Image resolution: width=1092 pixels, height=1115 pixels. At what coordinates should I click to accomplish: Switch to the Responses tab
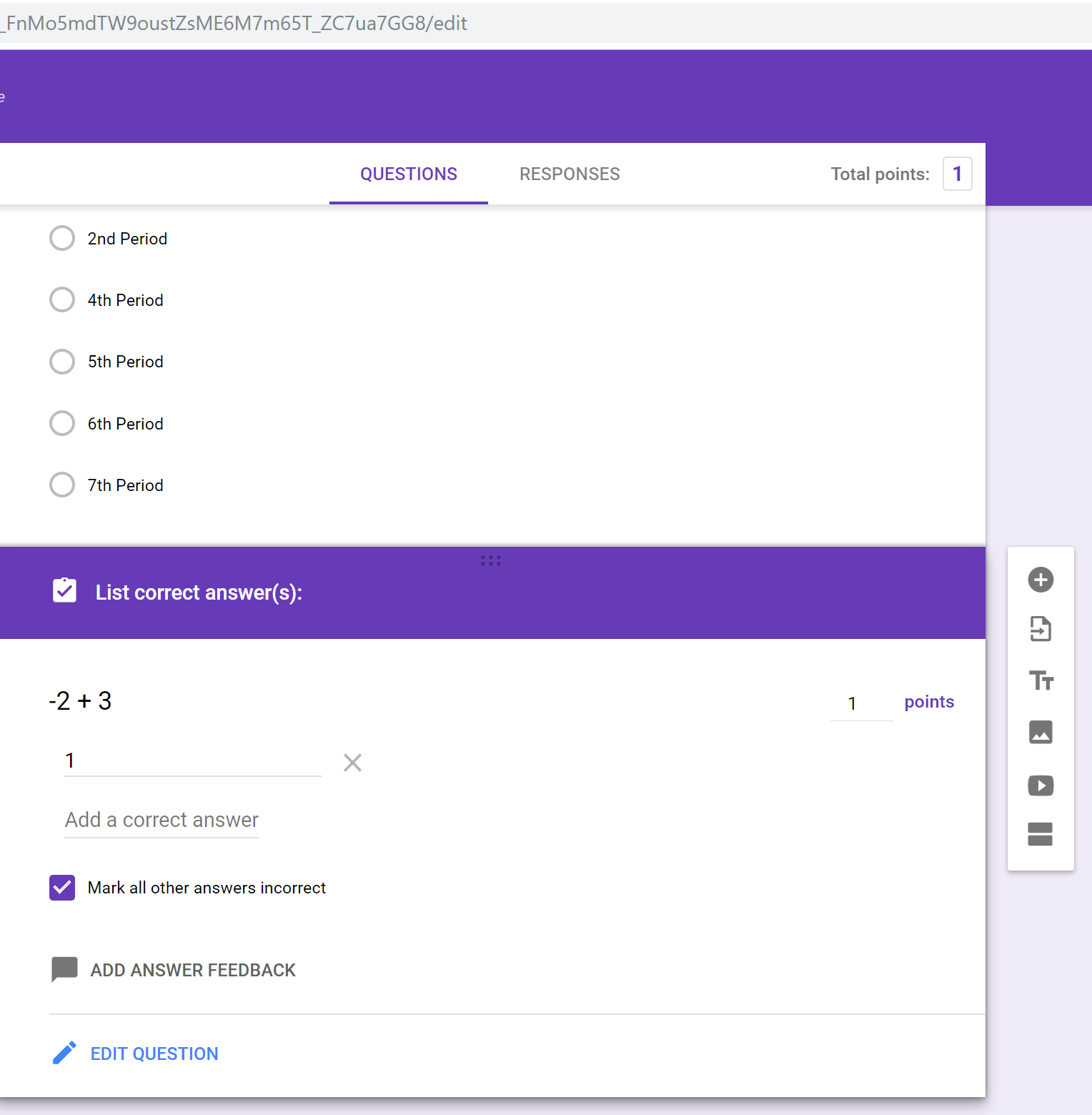[570, 174]
